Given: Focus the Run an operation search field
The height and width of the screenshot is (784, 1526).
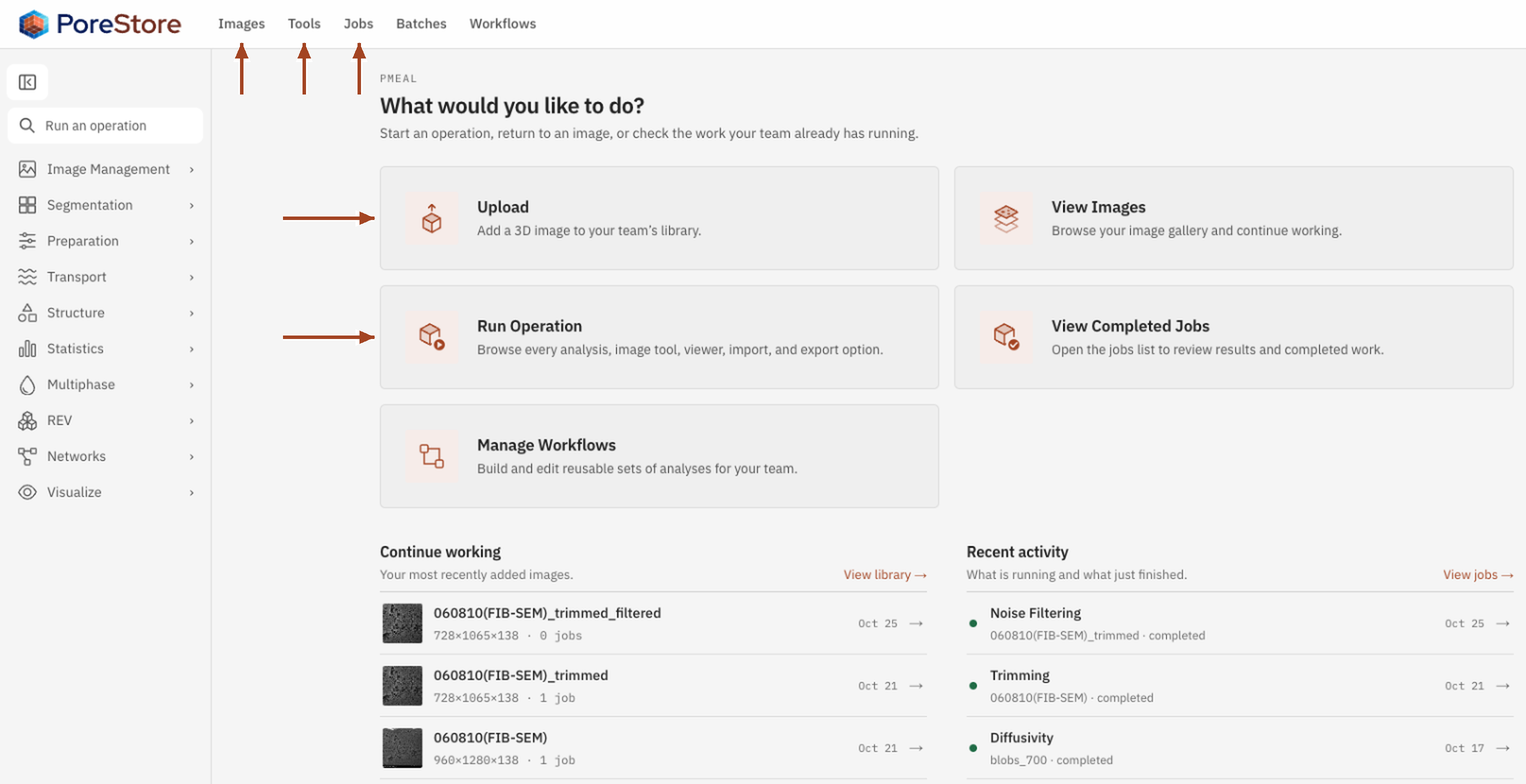Looking at the screenshot, I should click(105, 126).
